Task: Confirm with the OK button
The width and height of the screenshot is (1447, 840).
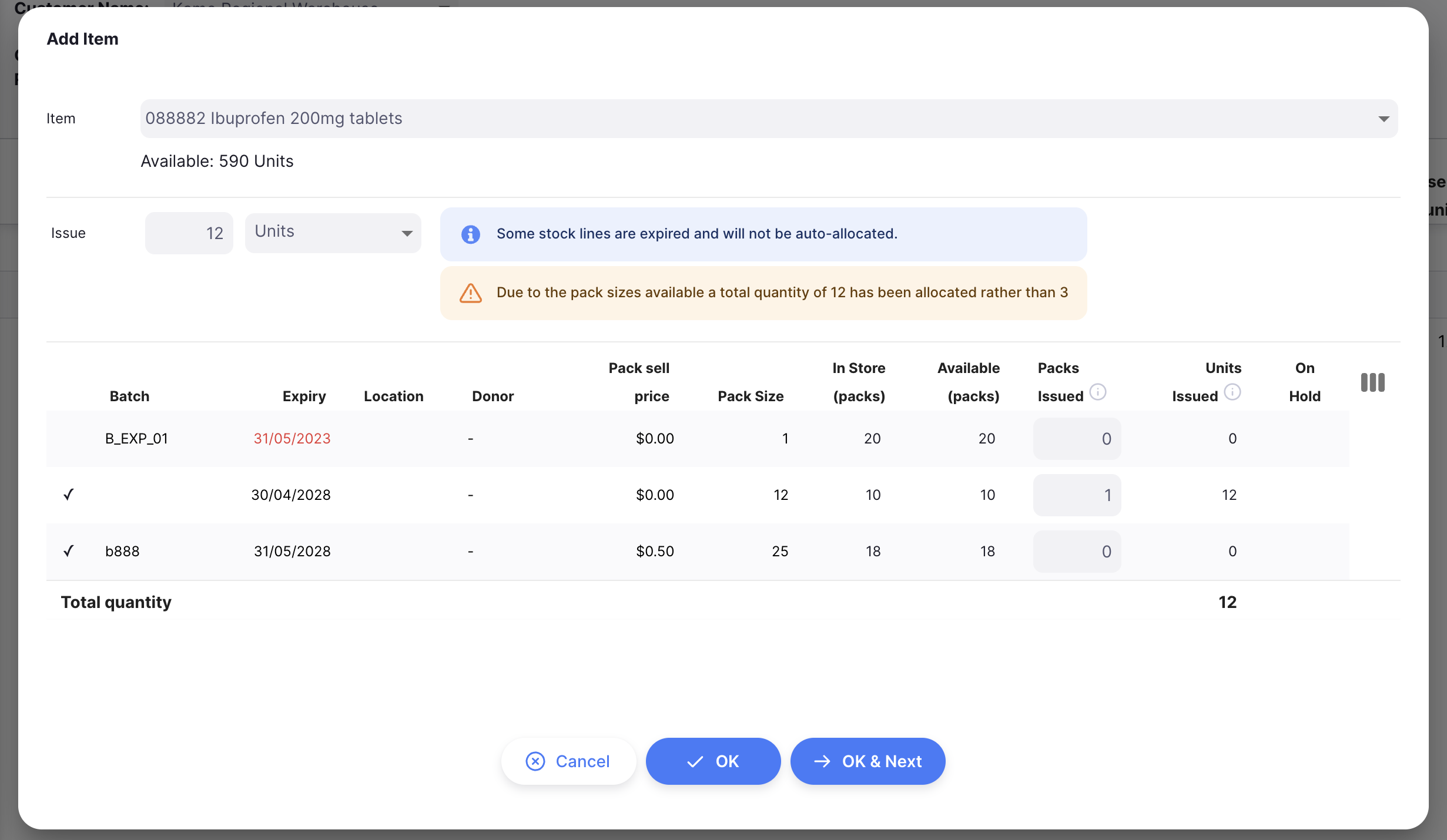Action: pyautogui.click(x=713, y=761)
